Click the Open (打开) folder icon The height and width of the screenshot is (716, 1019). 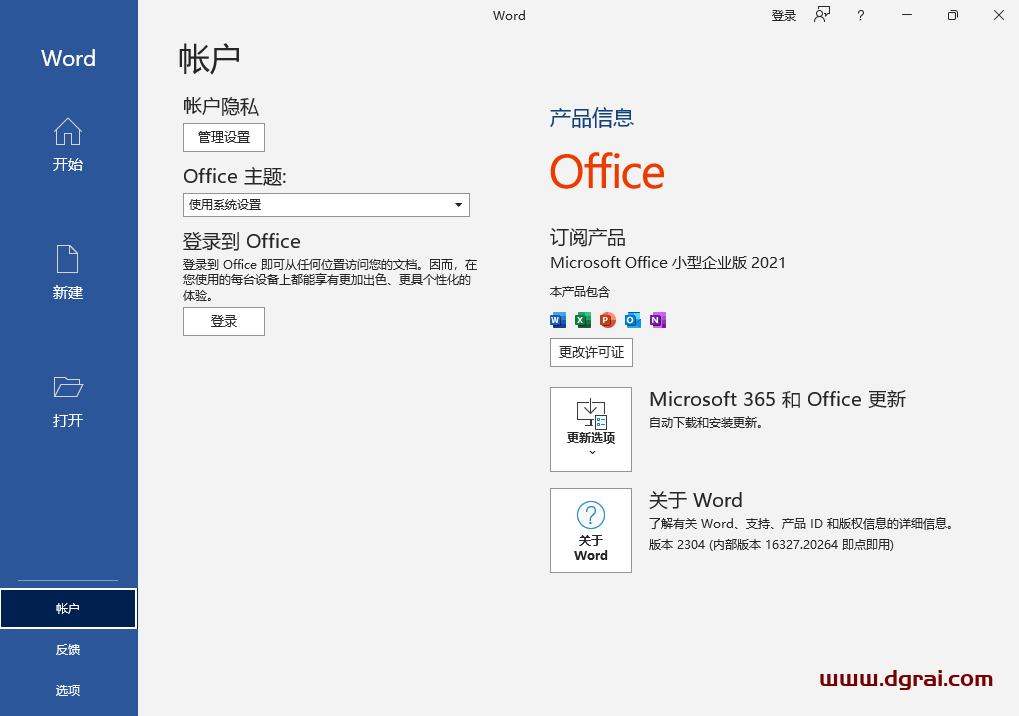click(67, 388)
